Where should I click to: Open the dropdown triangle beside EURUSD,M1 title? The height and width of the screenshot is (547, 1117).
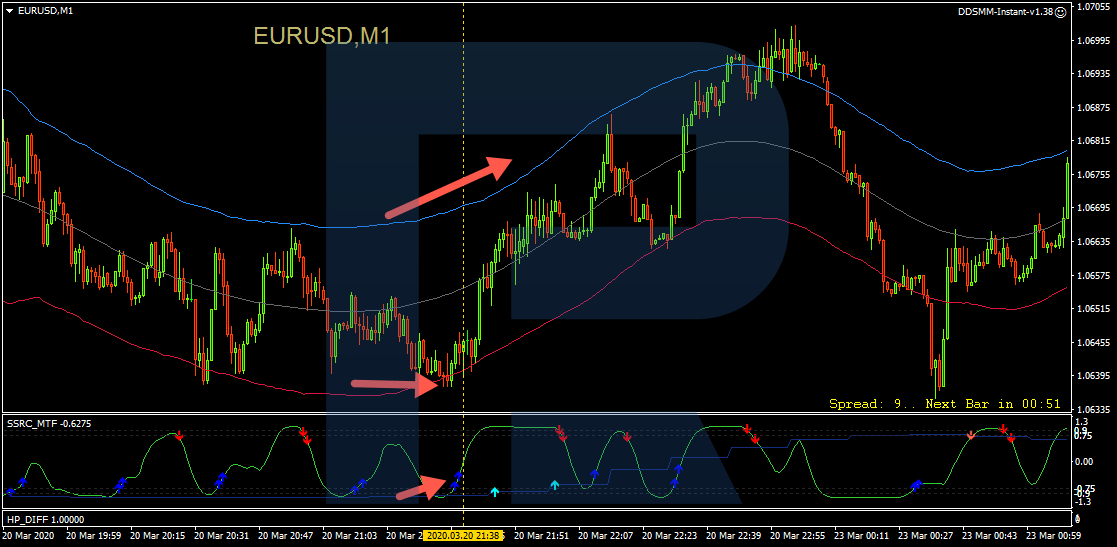tap(9, 11)
